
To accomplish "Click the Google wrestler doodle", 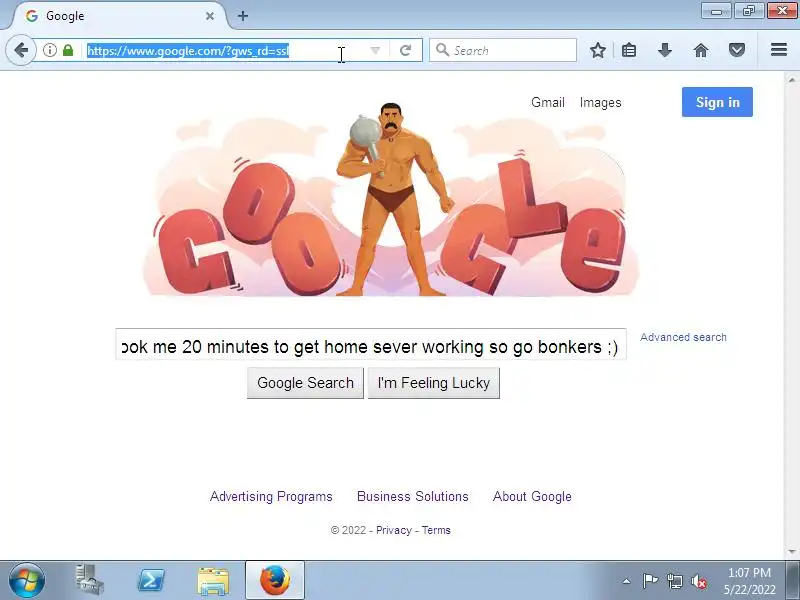I will pos(391,199).
